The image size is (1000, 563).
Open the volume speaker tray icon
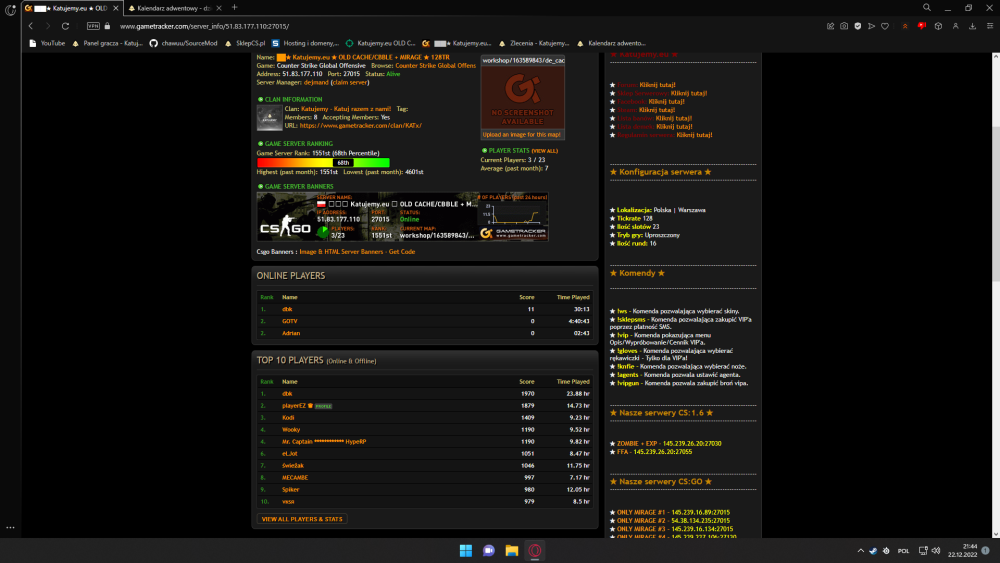936,551
